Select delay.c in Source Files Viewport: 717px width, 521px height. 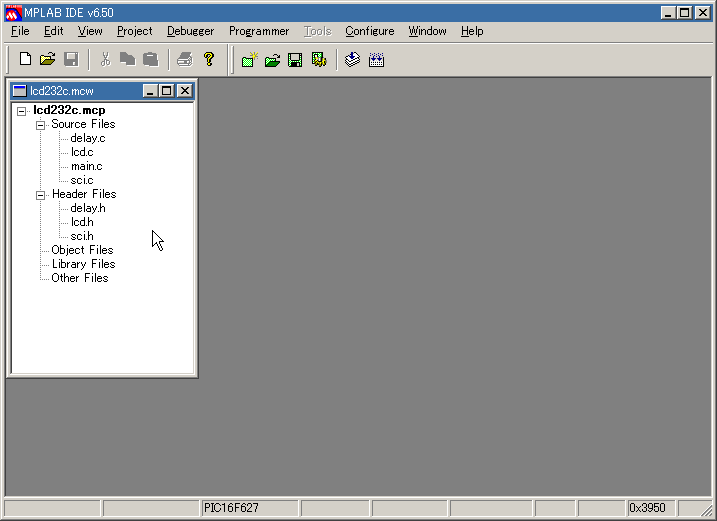(x=88, y=138)
